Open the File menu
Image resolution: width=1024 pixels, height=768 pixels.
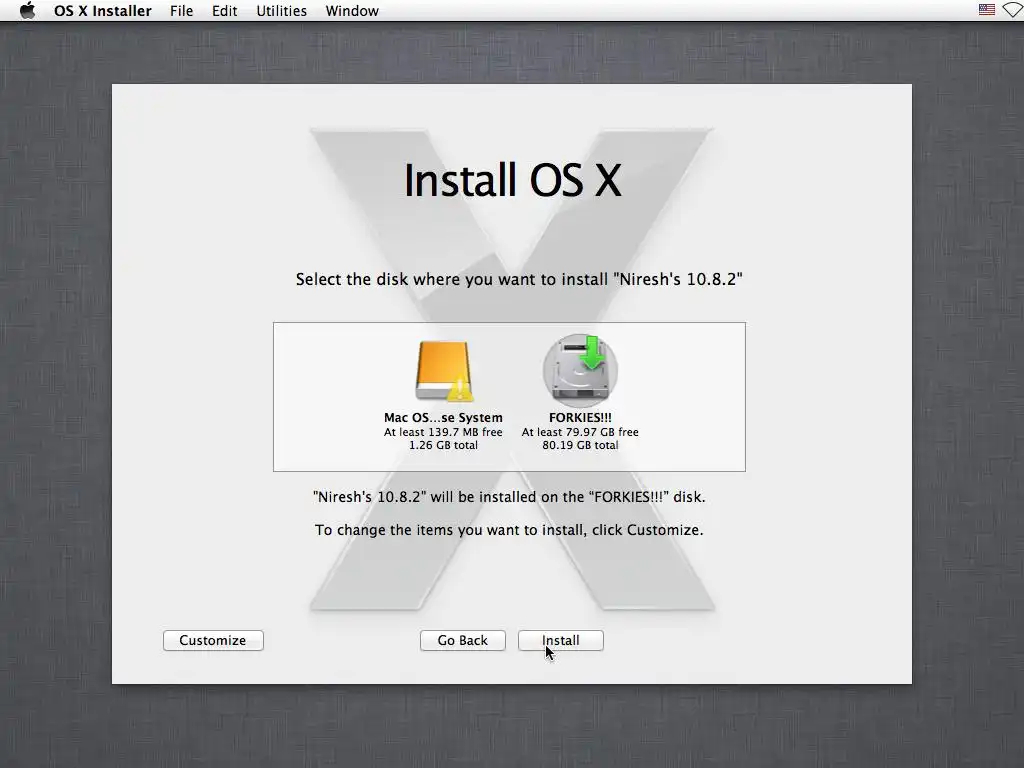182,11
